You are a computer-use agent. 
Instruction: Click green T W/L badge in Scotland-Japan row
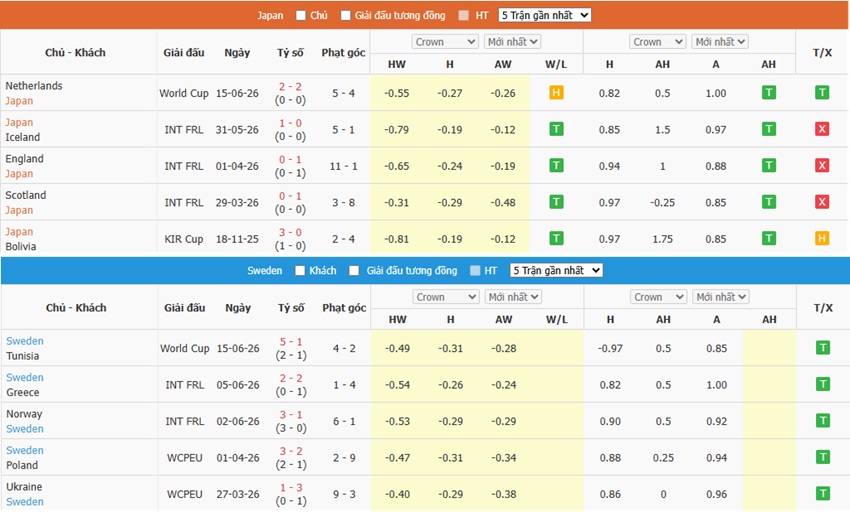(556, 202)
